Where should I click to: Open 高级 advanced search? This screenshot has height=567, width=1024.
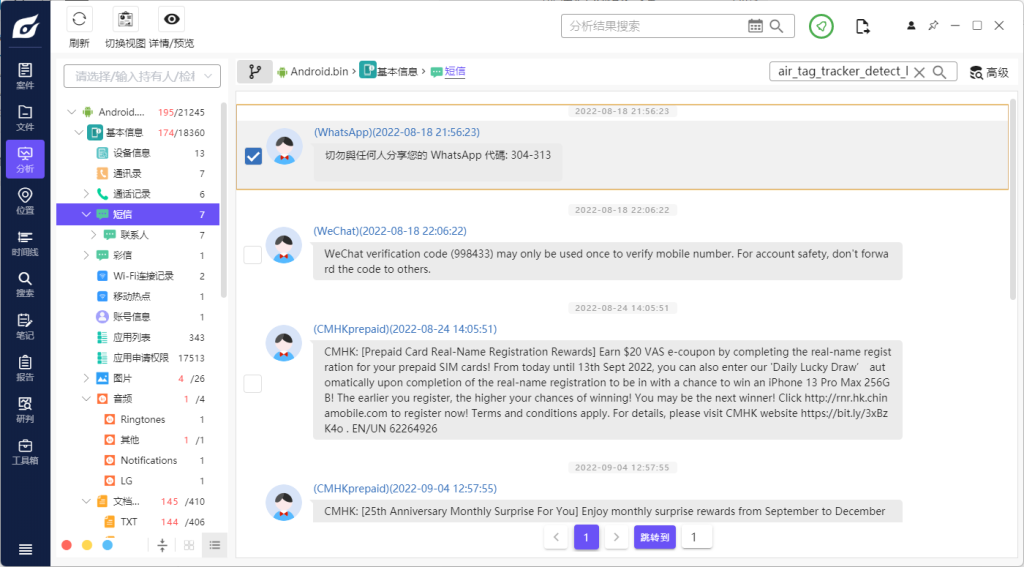point(988,72)
